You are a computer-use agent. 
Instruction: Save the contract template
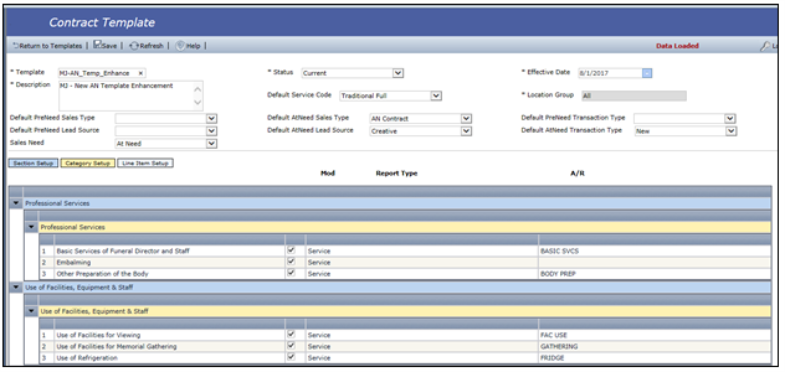pos(105,46)
